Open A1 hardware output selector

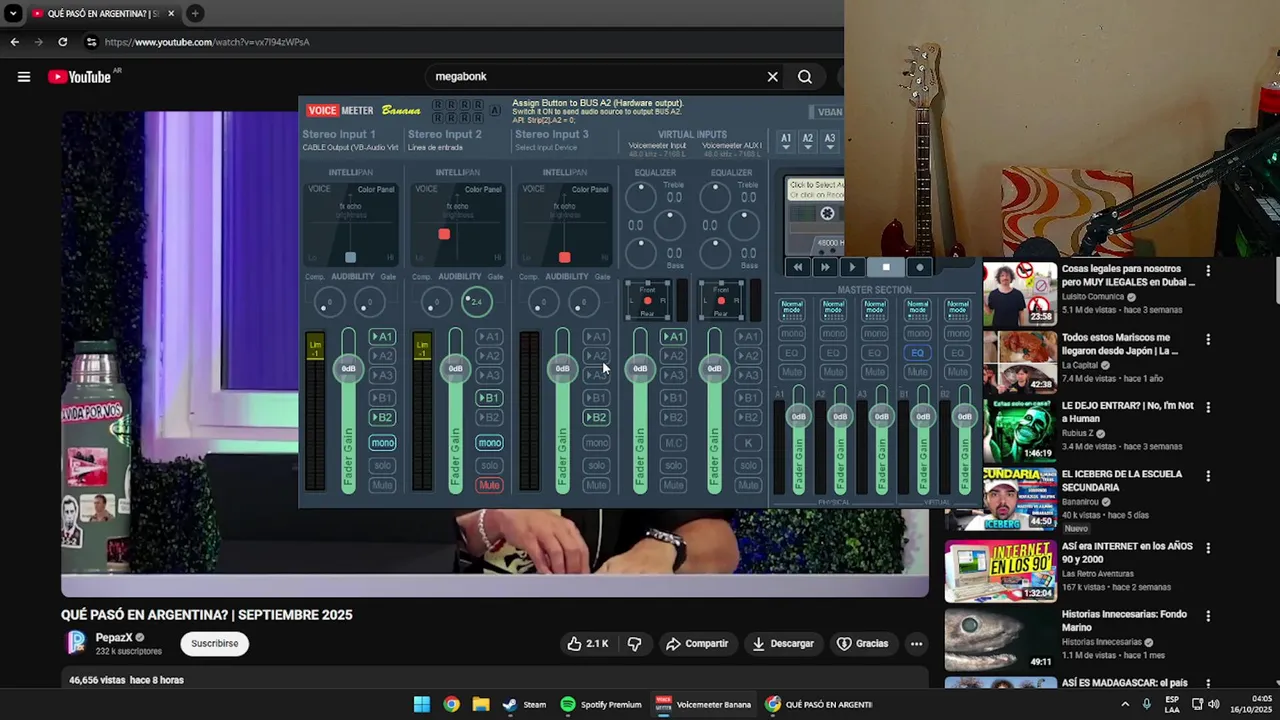pyautogui.click(x=786, y=141)
